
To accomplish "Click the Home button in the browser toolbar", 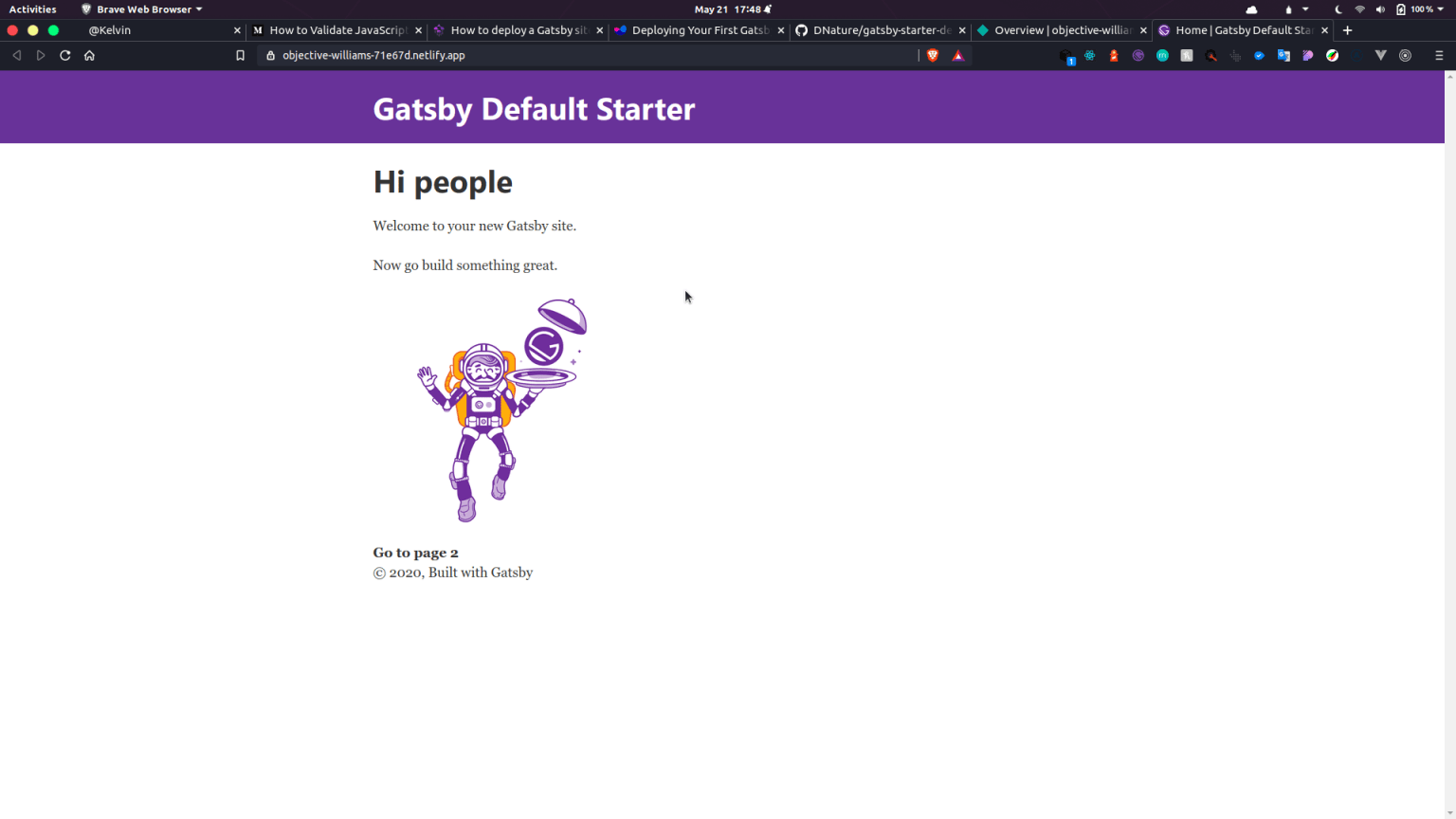I will (x=89, y=55).
